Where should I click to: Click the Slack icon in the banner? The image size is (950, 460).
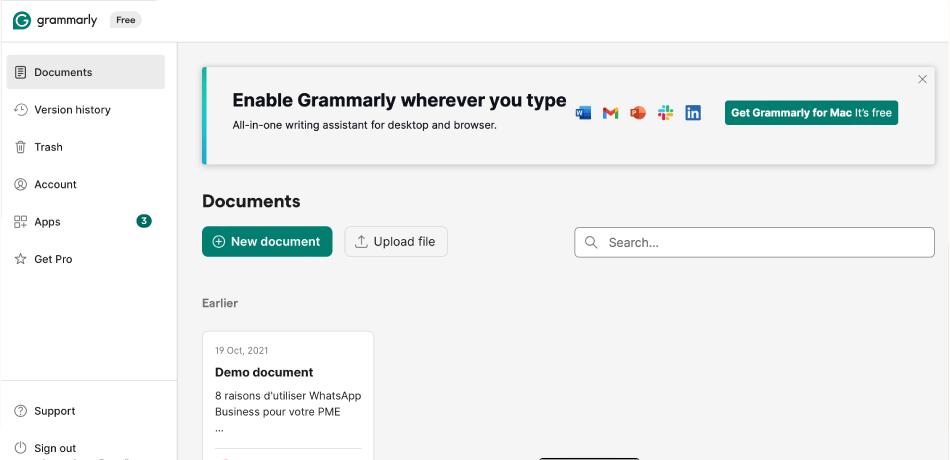click(x=665, y=113)
